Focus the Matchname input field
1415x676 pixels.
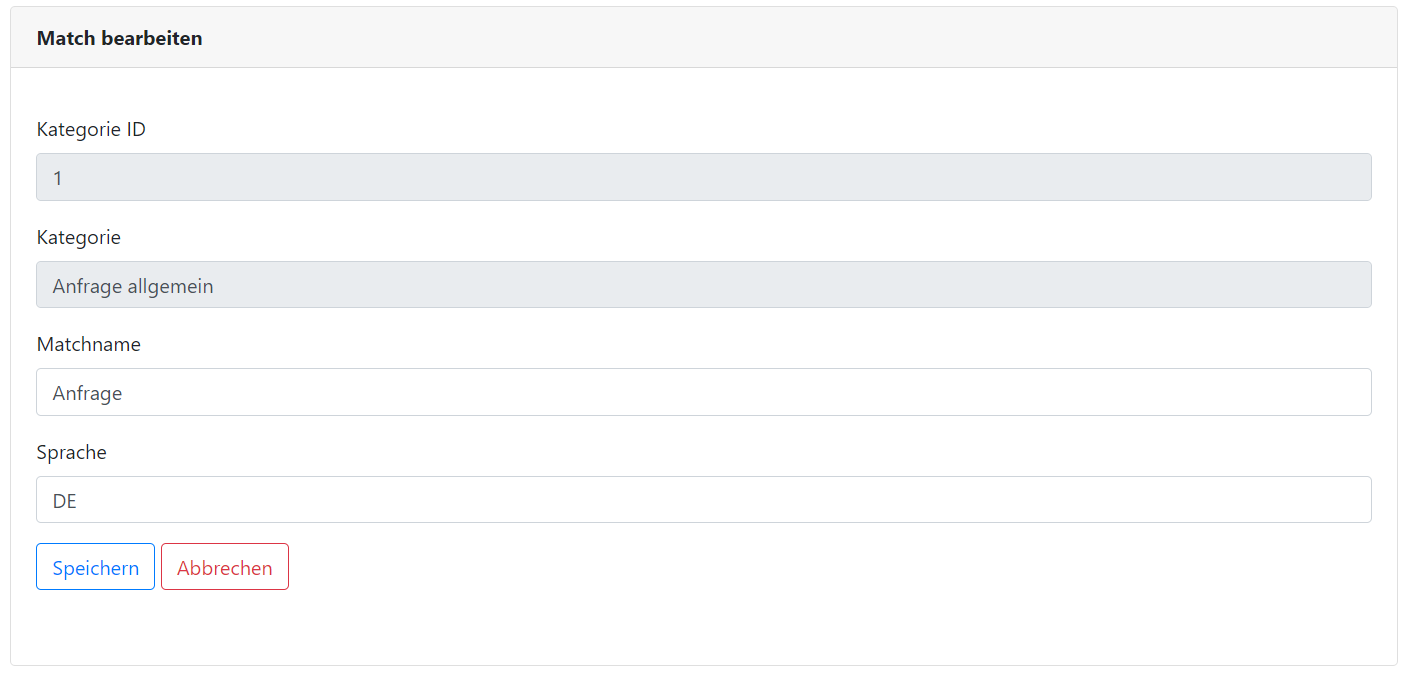point(703,392)
